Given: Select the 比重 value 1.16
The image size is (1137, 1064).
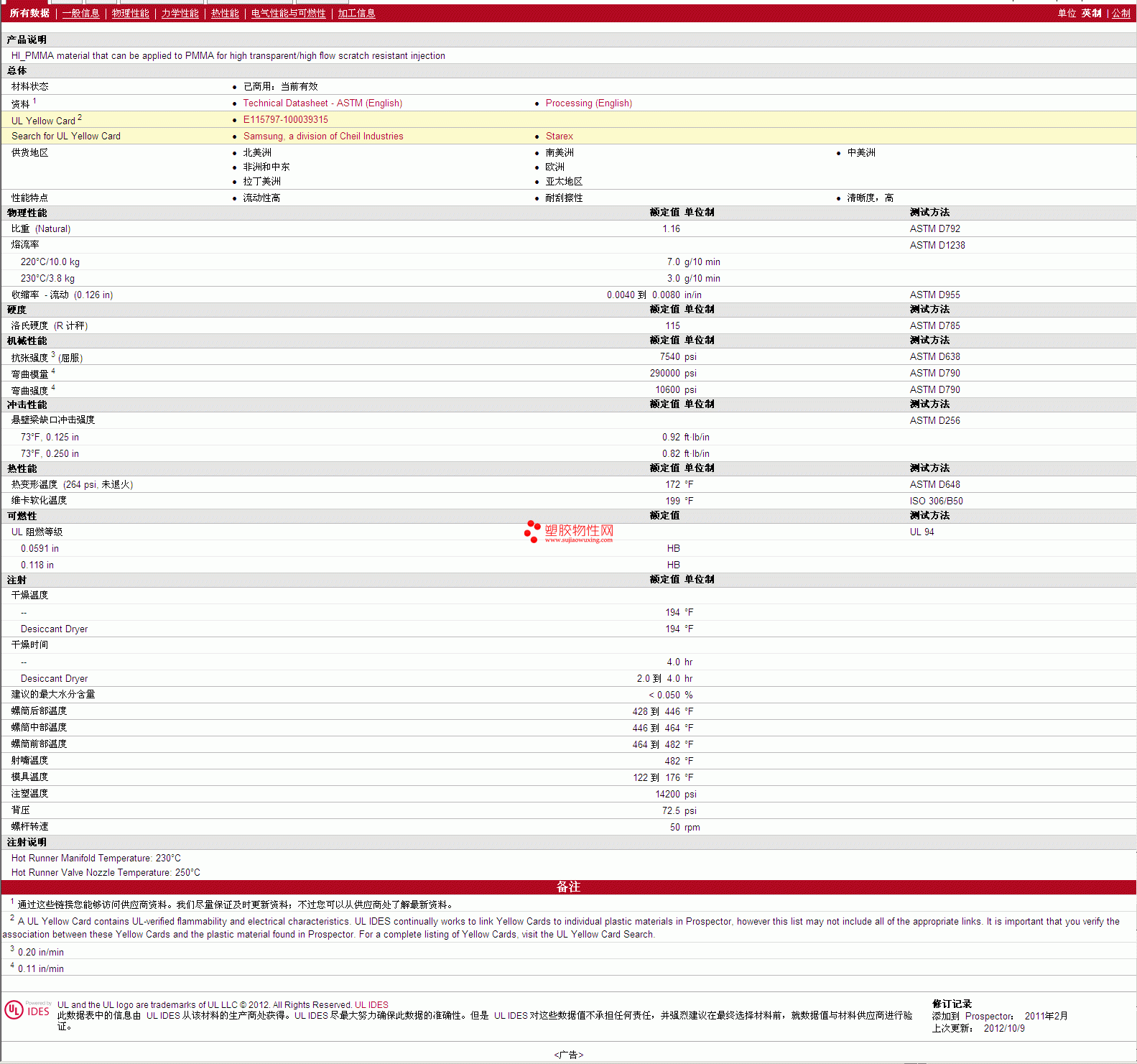Looking at the screenshot, I should [x=671, y=228].
